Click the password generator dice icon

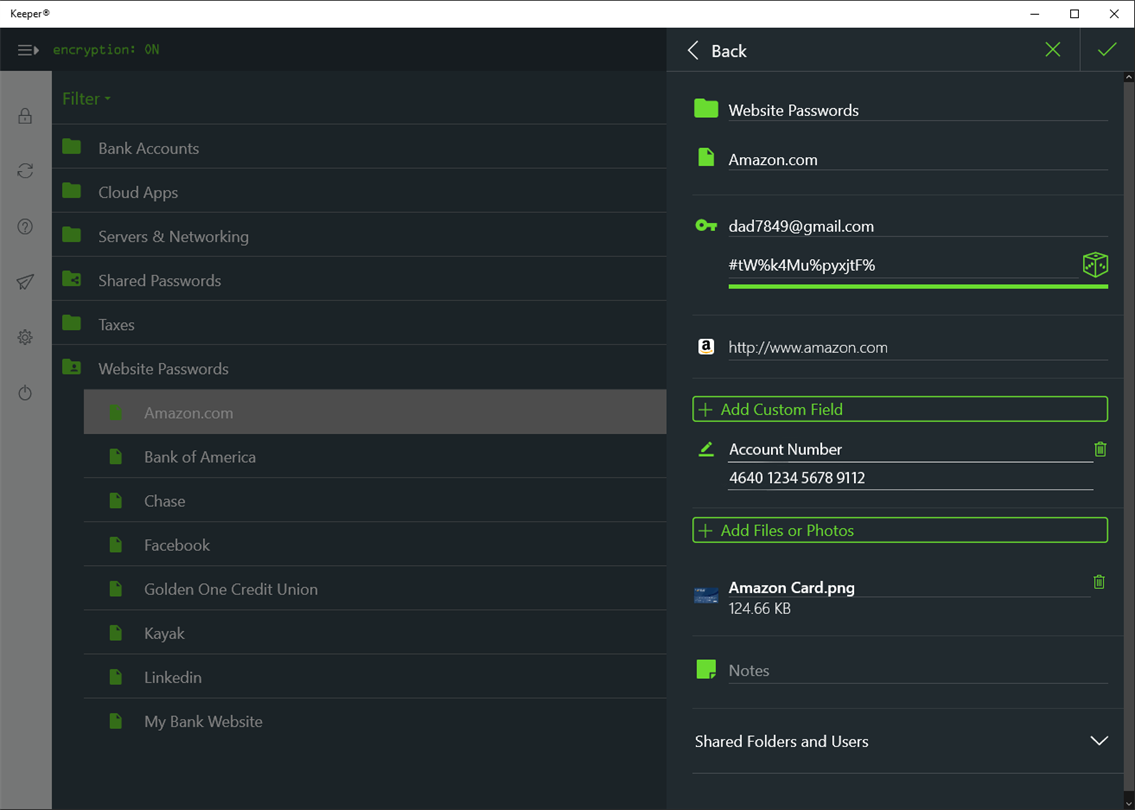1095,264
